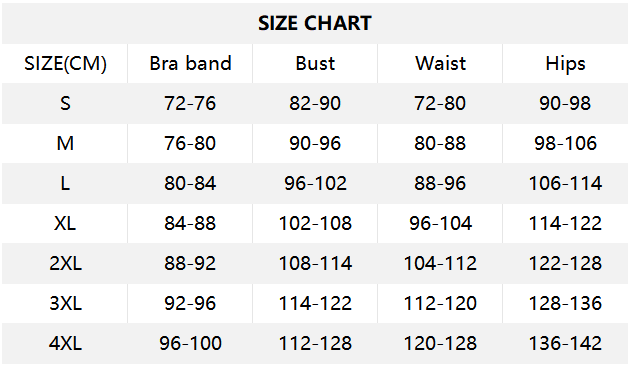Select the 112-120 waist cell
This screenshot has height=369, width=631.
tap(440, 303)
